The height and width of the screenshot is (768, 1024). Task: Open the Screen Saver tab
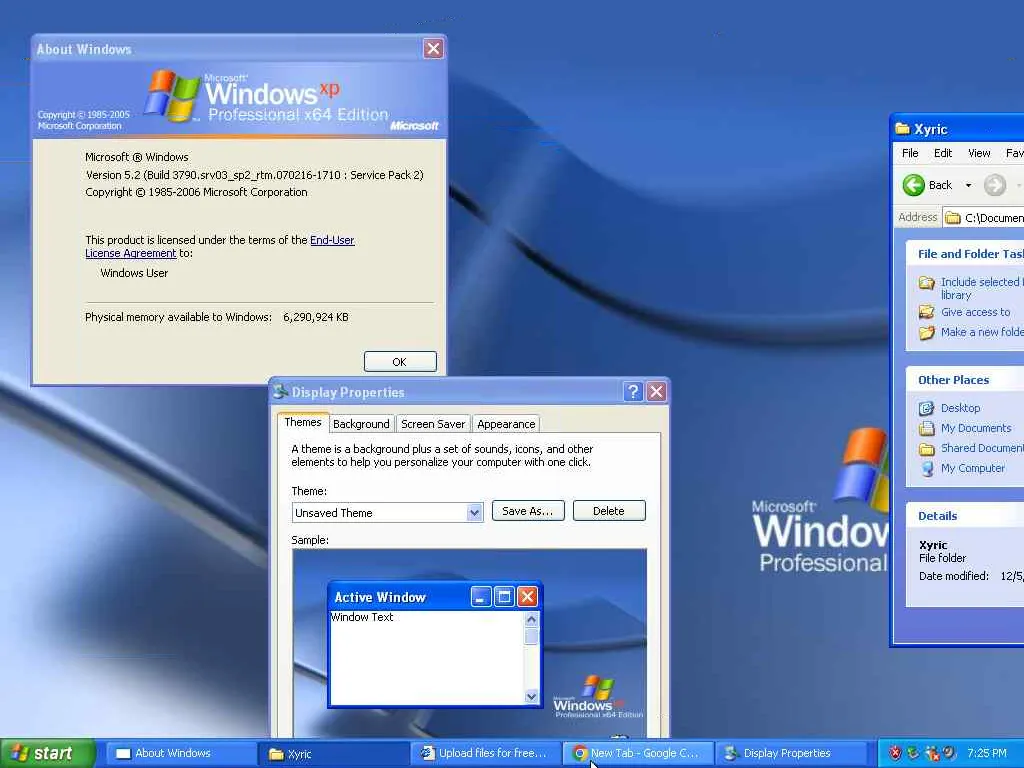point(433,424)
